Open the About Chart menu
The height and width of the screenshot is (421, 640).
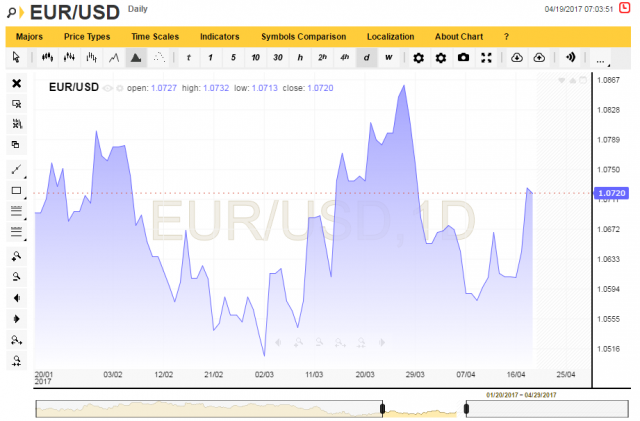[459, 37]
